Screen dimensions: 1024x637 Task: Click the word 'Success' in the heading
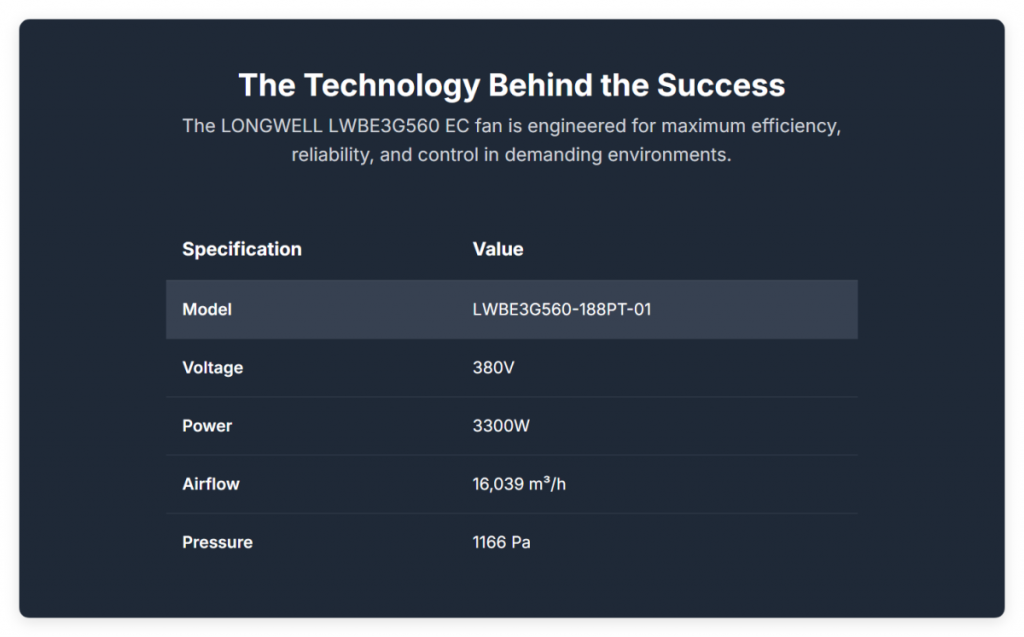(x=720, y=85)
